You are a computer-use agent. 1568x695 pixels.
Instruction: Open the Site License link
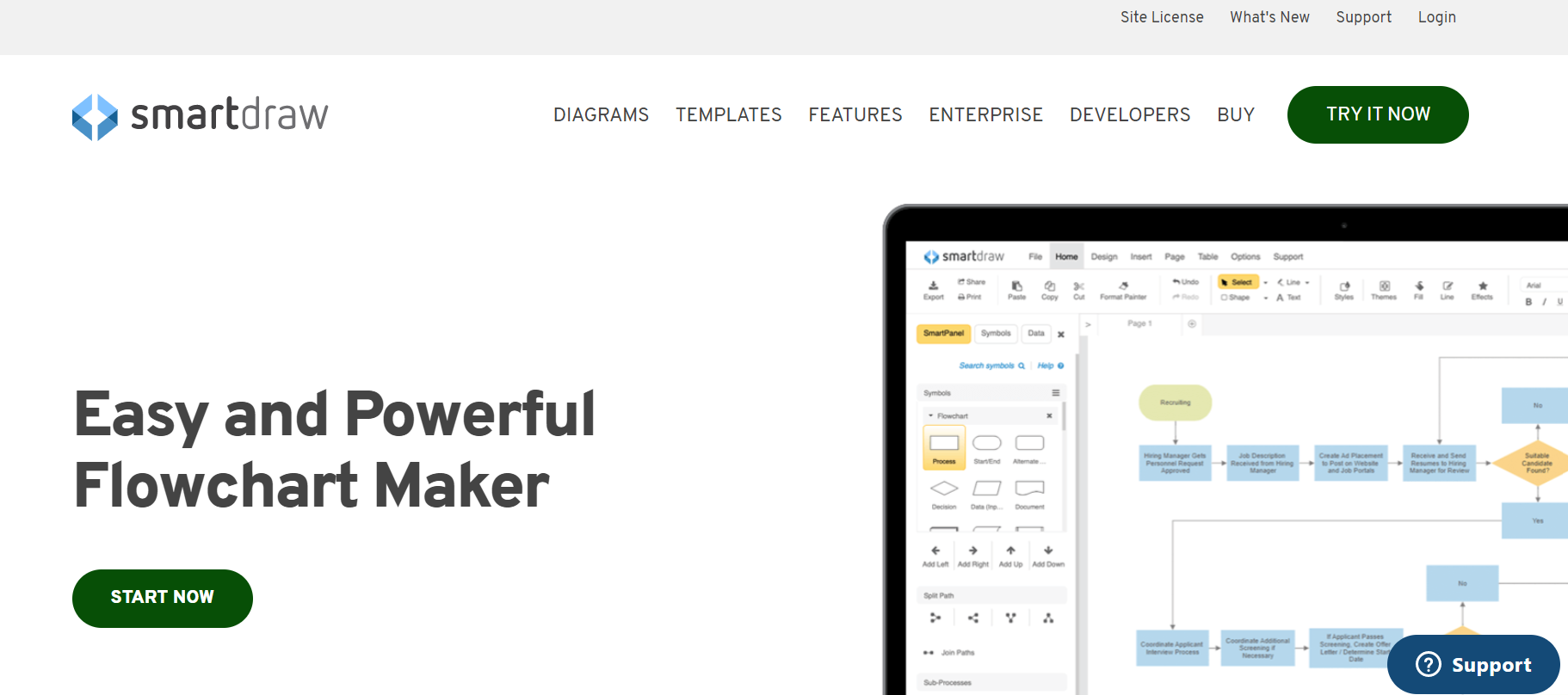coord(1162,17)
